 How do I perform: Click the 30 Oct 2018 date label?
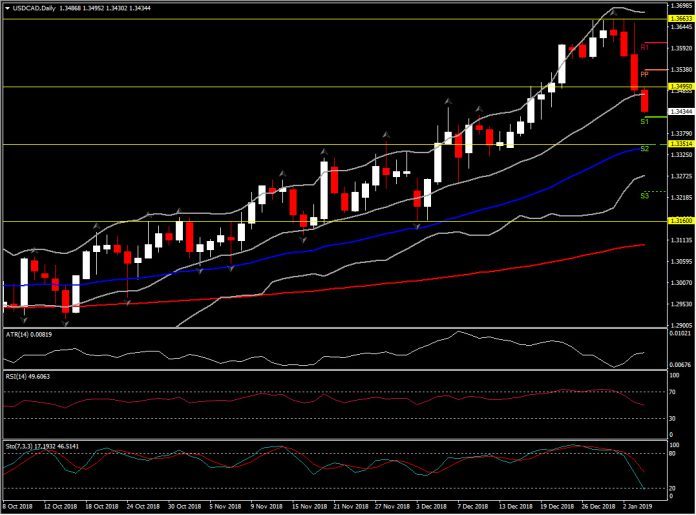point(184,506)
